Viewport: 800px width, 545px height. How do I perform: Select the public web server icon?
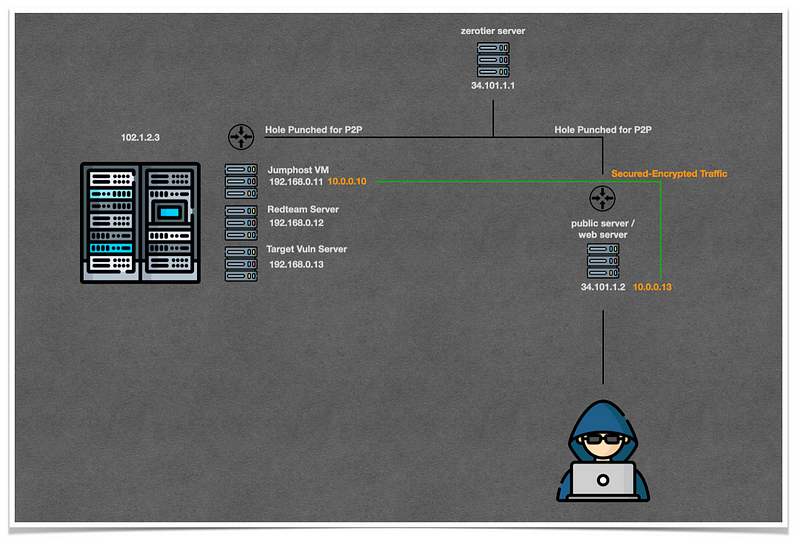click(x=603, y=261)
